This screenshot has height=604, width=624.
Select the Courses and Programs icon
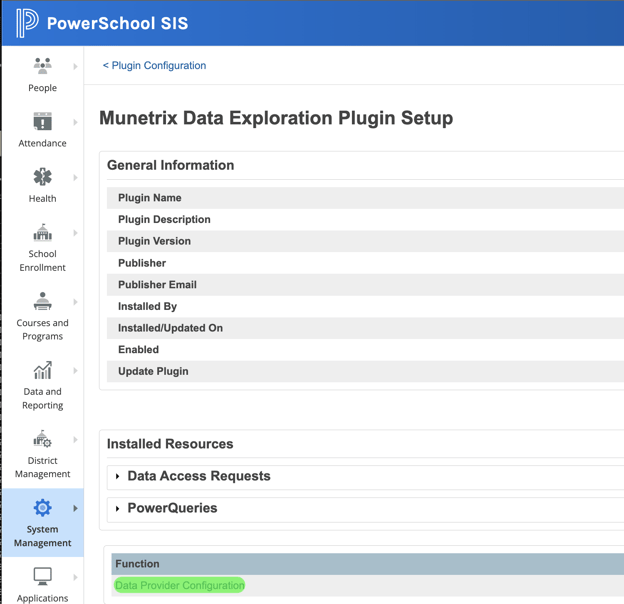coord(43,301)
